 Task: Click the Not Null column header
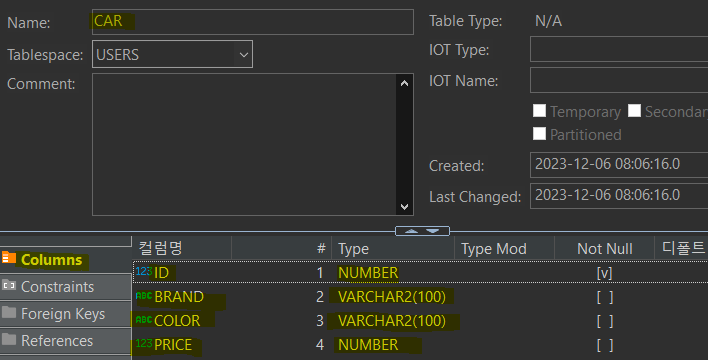[x=605, y=248]
